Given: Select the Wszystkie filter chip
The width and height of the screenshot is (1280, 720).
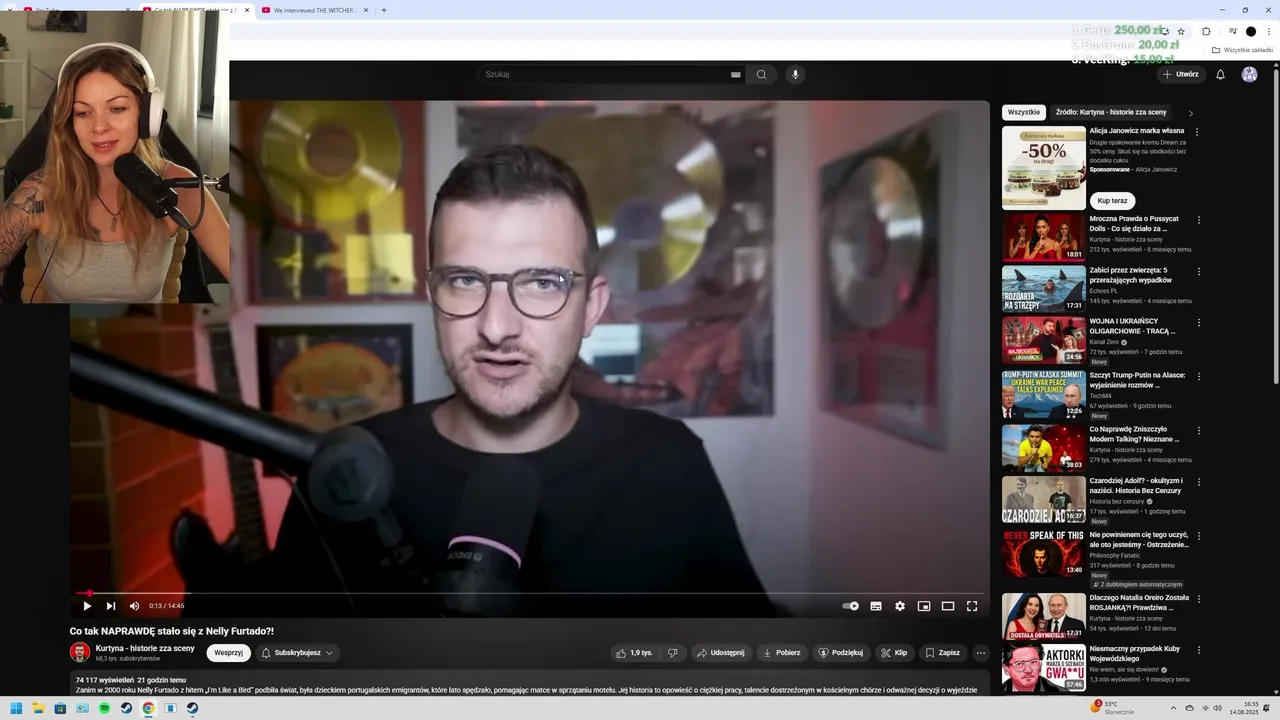Looking at the screenshot, I should (1024, 112).
